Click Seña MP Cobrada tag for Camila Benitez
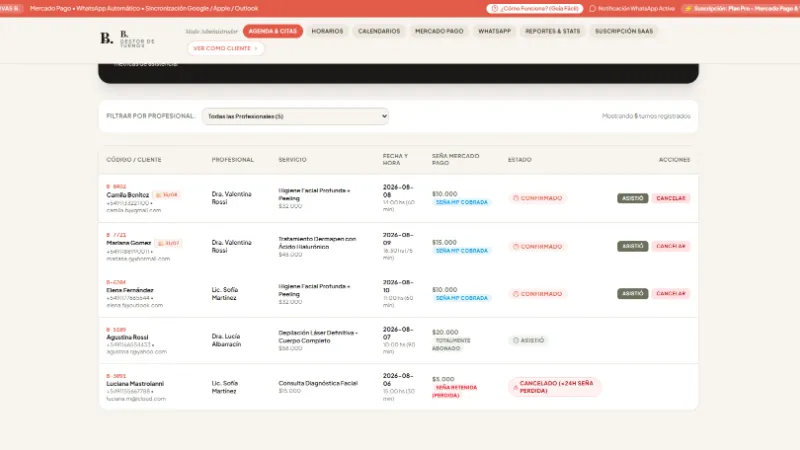Screen dimensions: 800x450 [462, 202]
